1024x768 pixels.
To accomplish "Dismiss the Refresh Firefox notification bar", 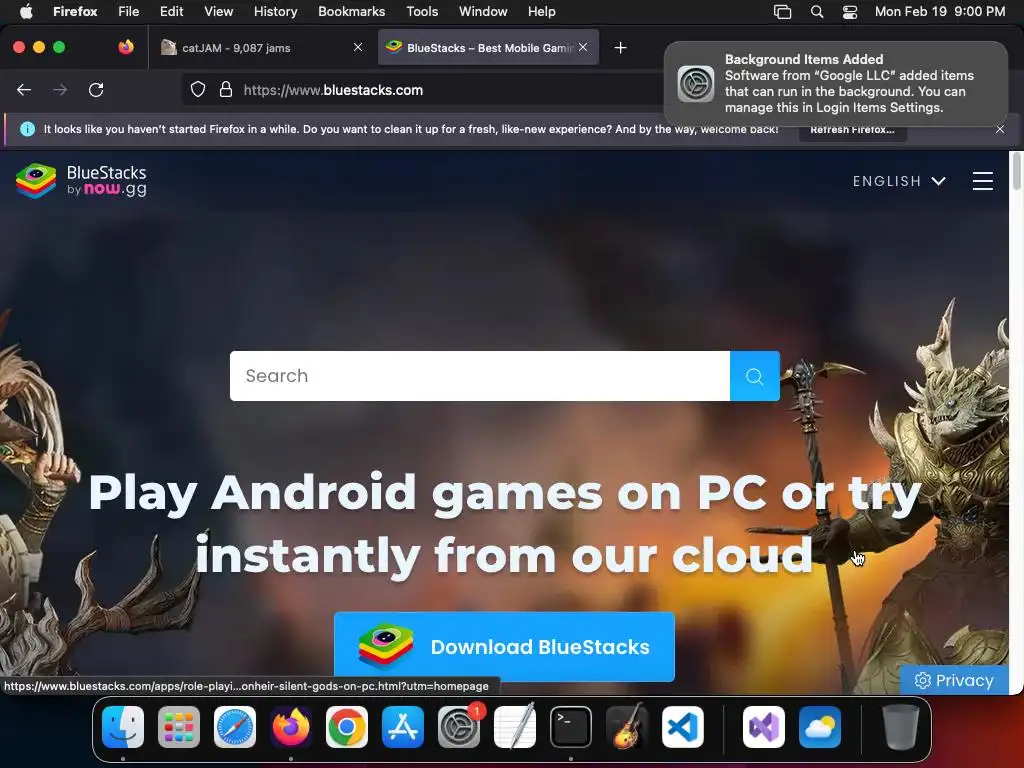I will (x=1000, y=129).
